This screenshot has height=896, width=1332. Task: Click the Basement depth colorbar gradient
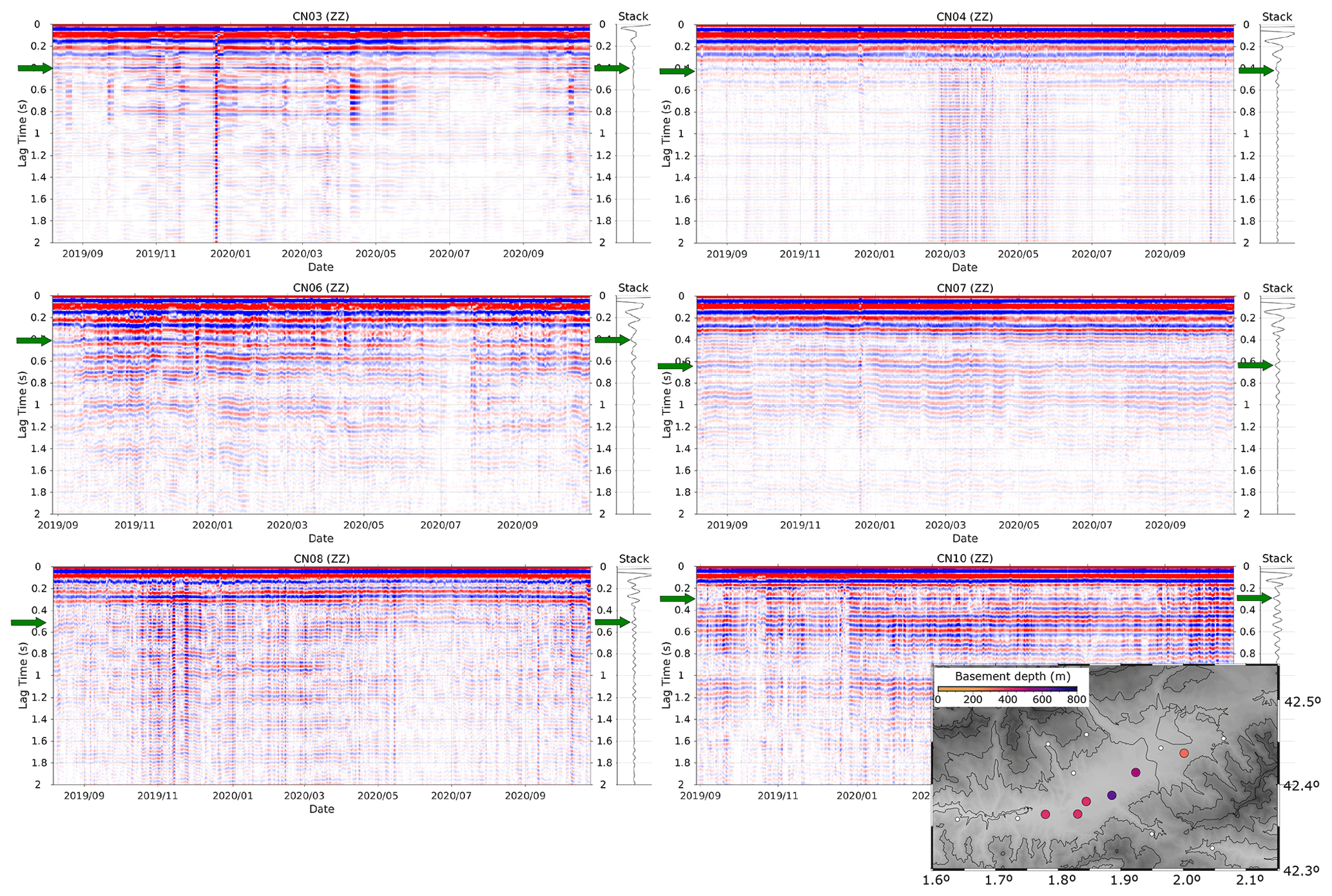coord(1007,689)
